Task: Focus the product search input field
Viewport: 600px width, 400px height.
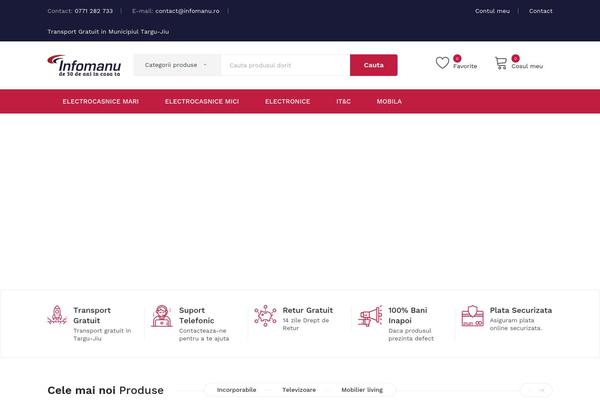Action: (285, 65)
